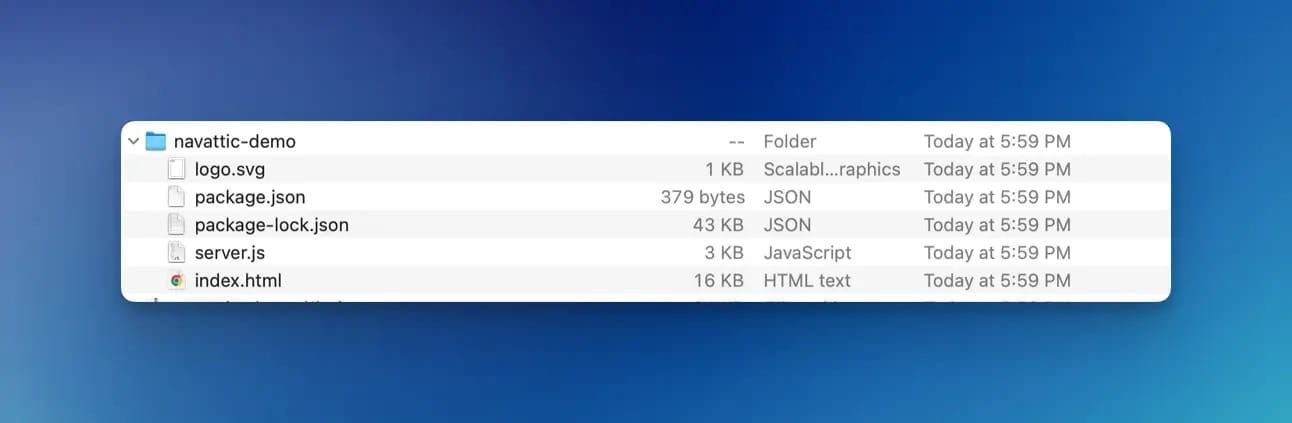The width and height of the screenshot is (1292, 423).
Task: Click the package-lock.json file icon
Action: [x=177, y=225]
